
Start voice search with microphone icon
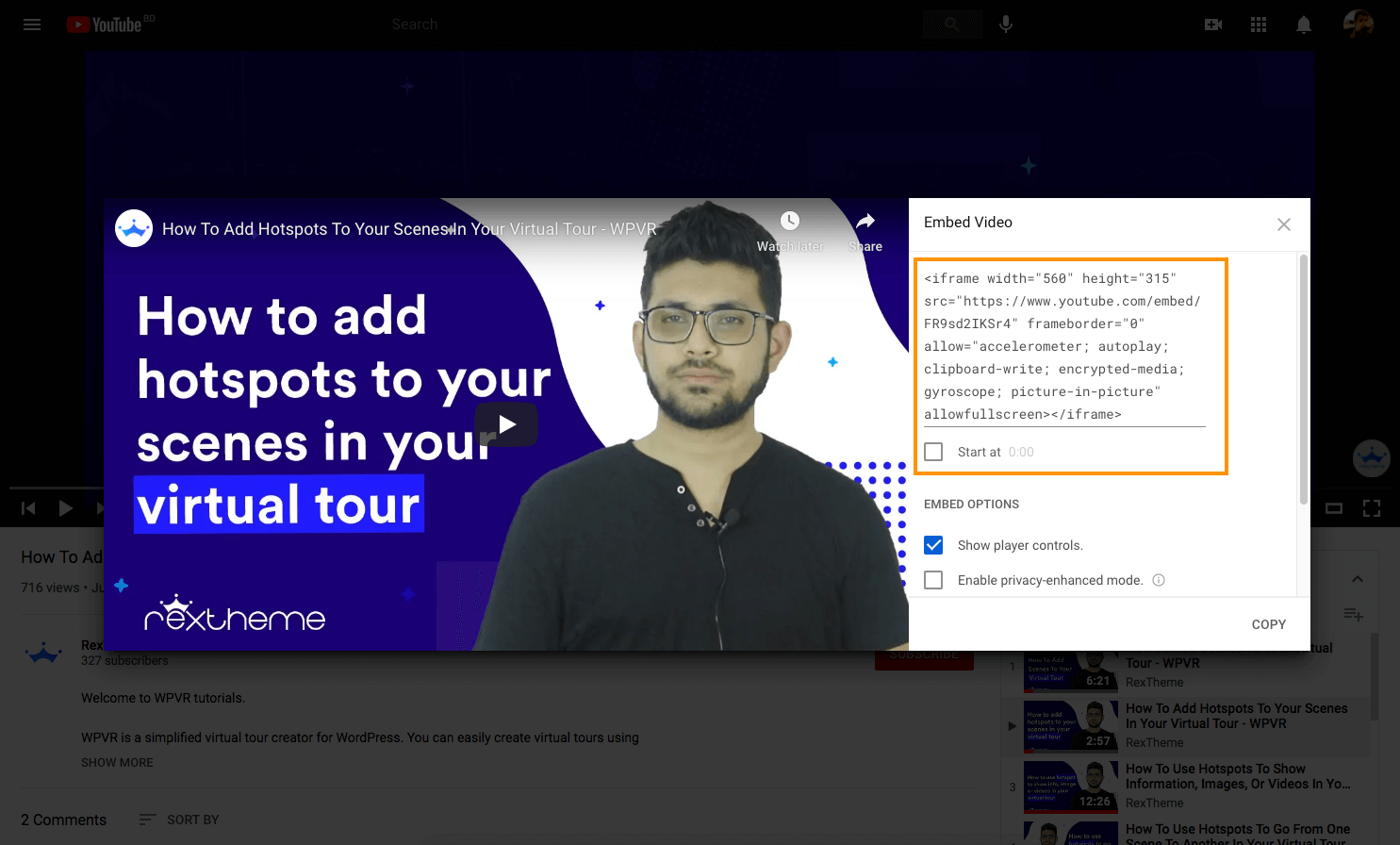pyautogui.click(x=1006, y=25)
